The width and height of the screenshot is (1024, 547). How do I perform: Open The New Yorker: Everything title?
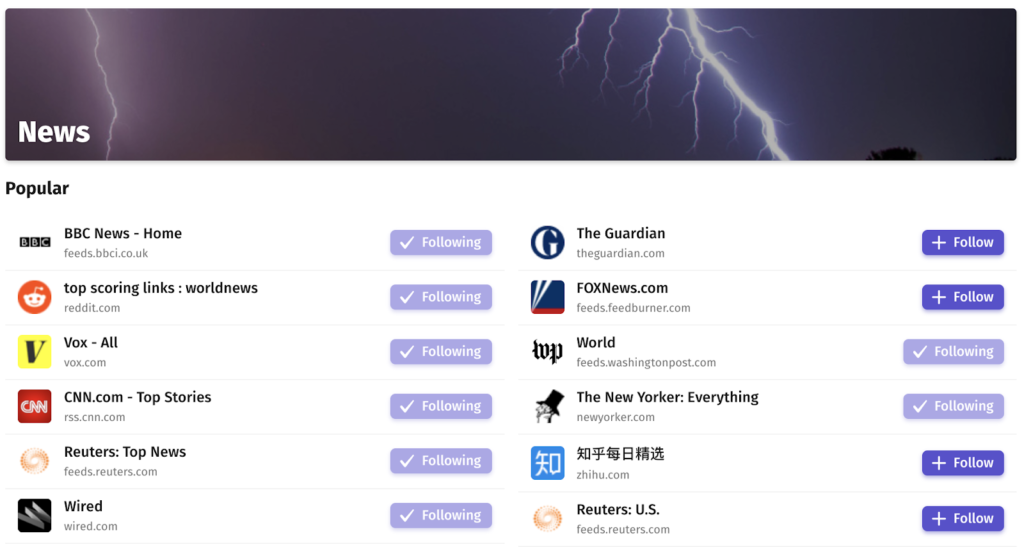[667, 398]
